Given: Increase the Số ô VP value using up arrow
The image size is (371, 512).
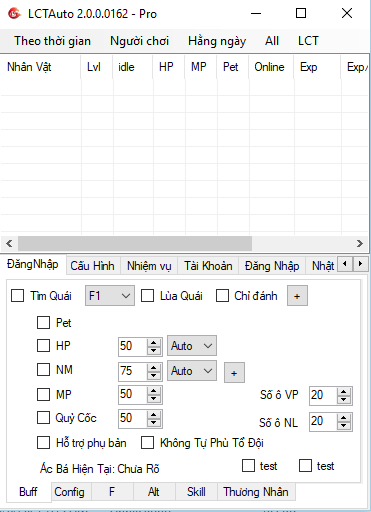Looking at the screenshot, I should coord(344,392).
